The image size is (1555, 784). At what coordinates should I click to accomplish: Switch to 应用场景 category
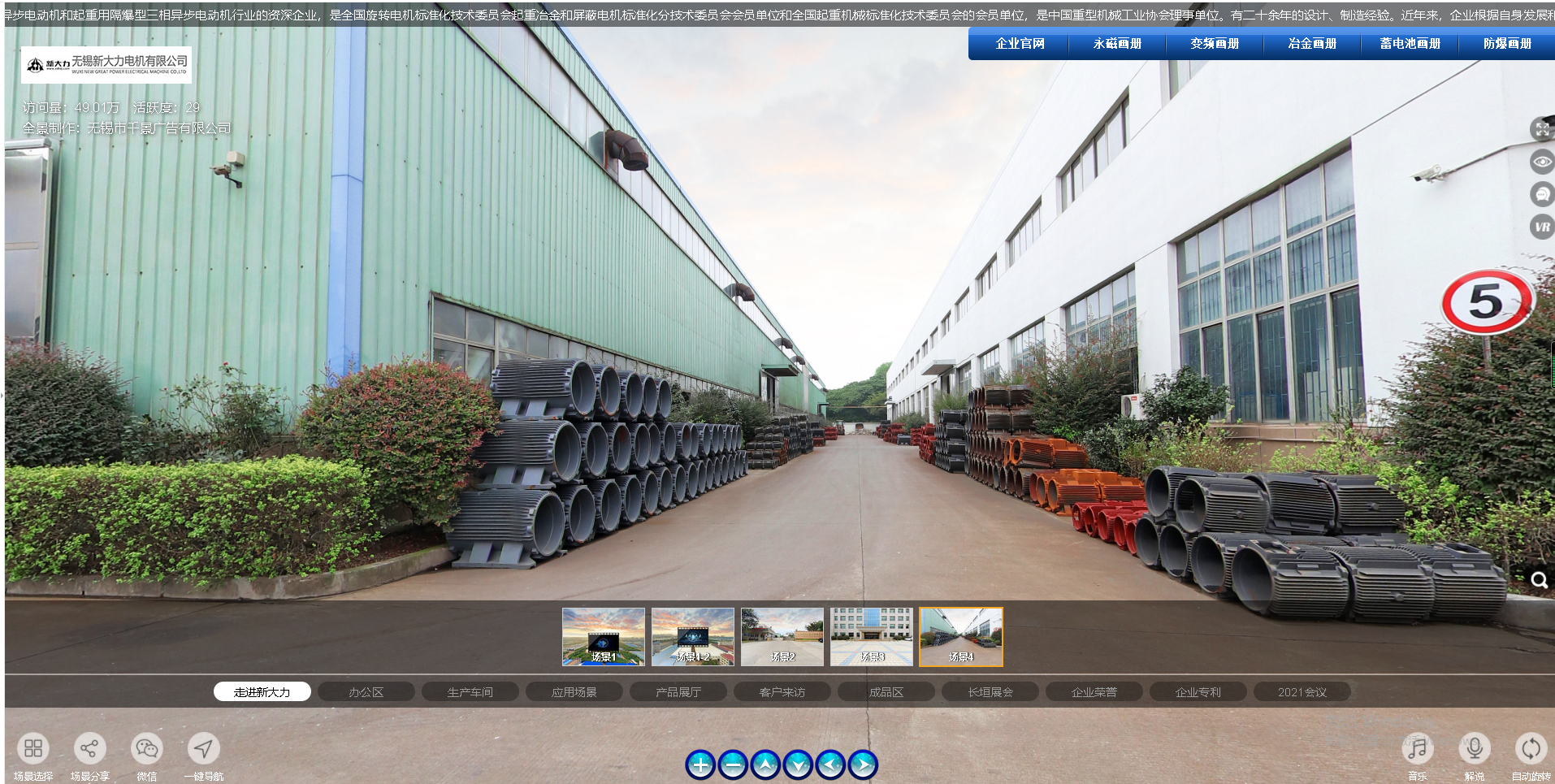(x=574, y=691)
